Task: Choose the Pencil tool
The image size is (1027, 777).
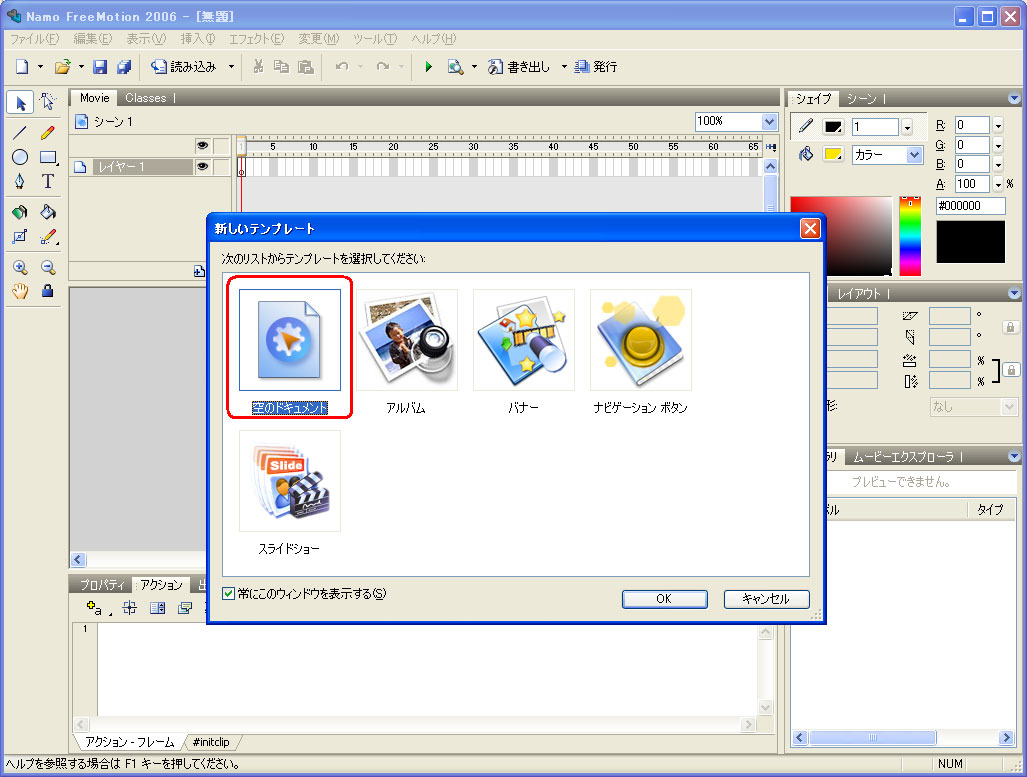Action: 47,132
